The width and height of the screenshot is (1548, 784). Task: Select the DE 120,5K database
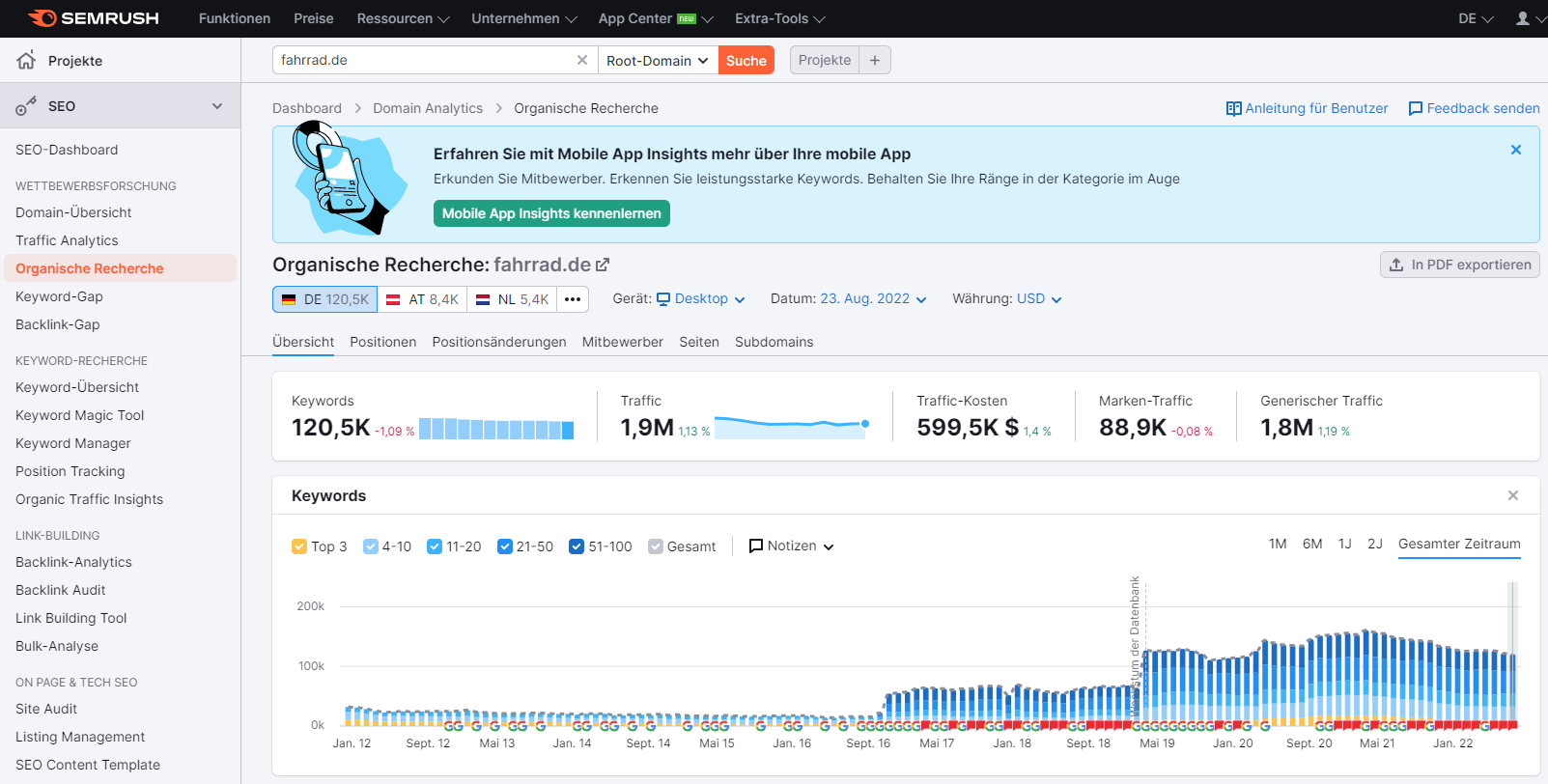point(324,299)
